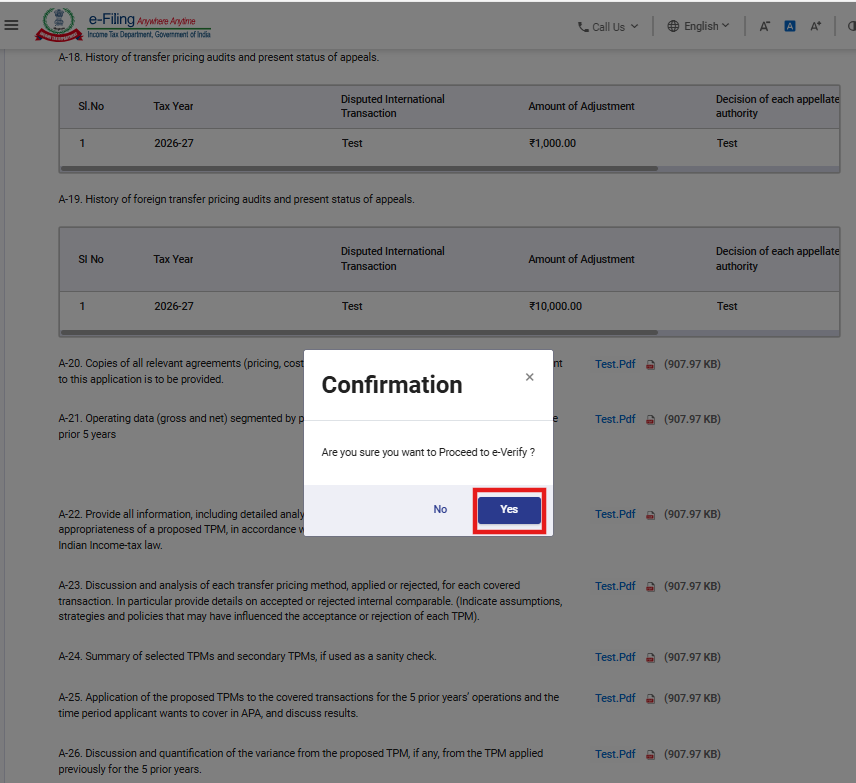Open Test.Pdf link for item A-23
856x783 pixels.
(615, 586)
